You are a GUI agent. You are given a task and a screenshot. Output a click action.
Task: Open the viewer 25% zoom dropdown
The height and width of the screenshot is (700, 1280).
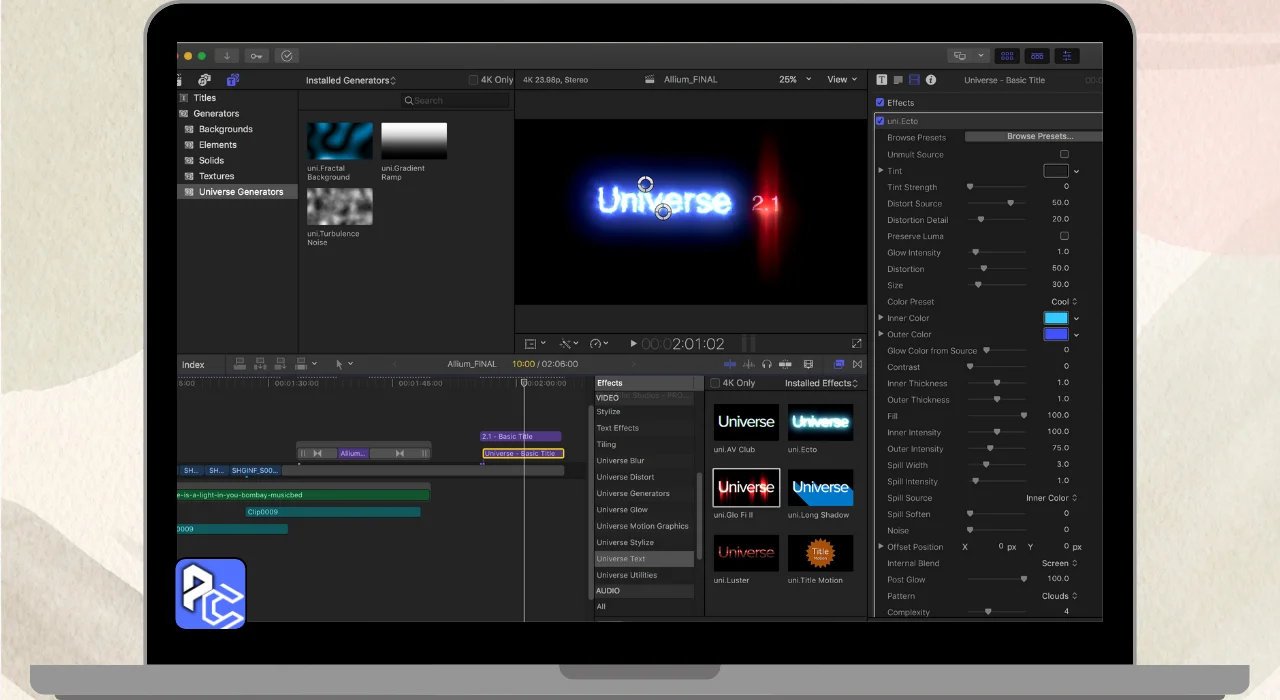pos(795,80)
